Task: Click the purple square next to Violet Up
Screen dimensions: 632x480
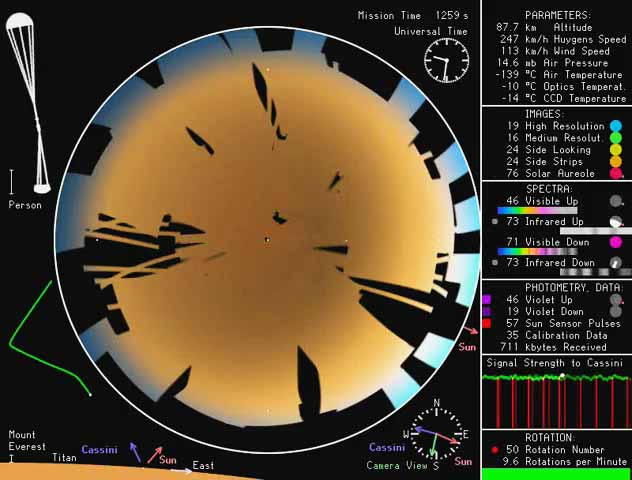Action: coord(486,299)
